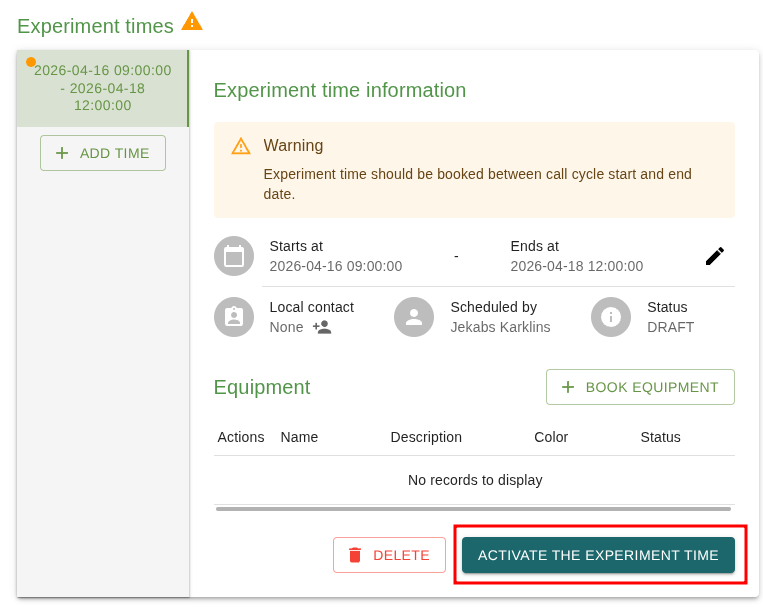Click the warning triangle next to Experiment times
Image resolution: width=763 pixels, height=607 pixels.
click(x=192, y=22)
